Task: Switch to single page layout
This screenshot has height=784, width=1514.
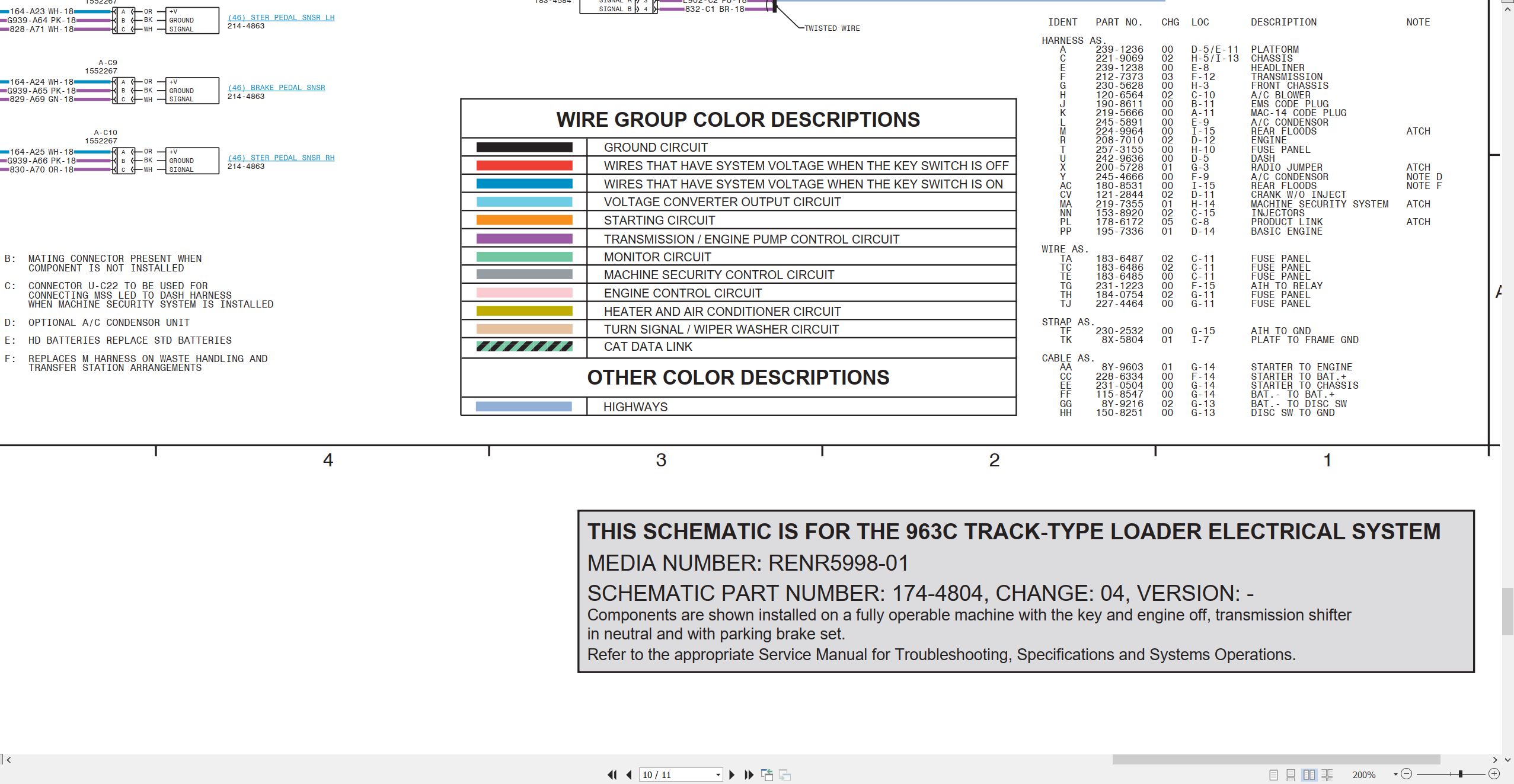Action: pos(1273,775)
